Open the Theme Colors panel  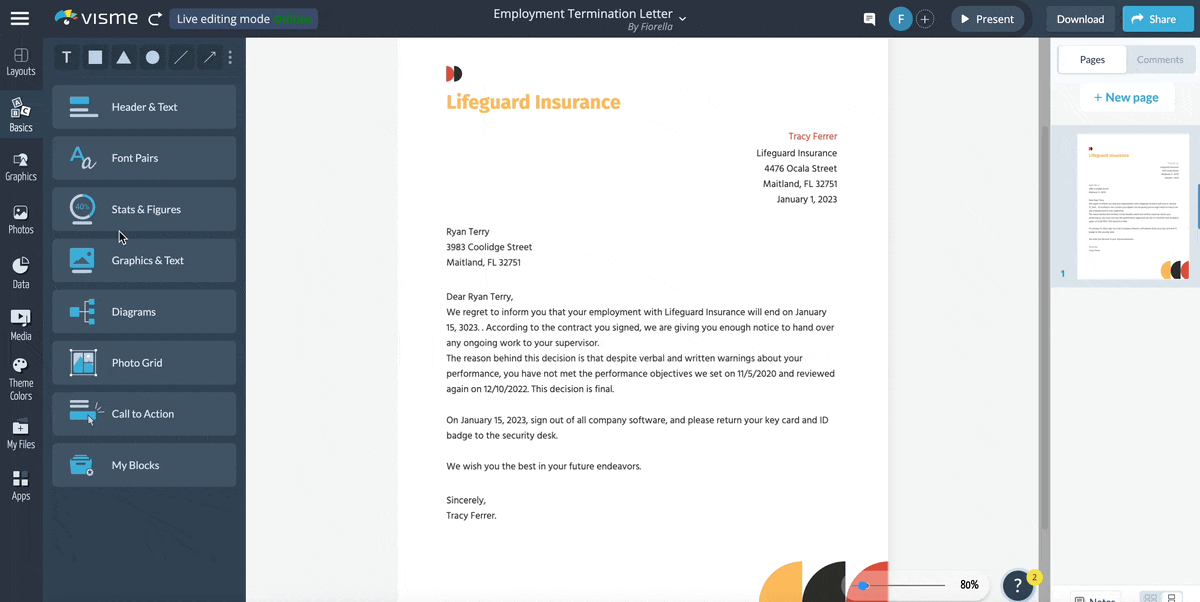click(x=21, y=375)
